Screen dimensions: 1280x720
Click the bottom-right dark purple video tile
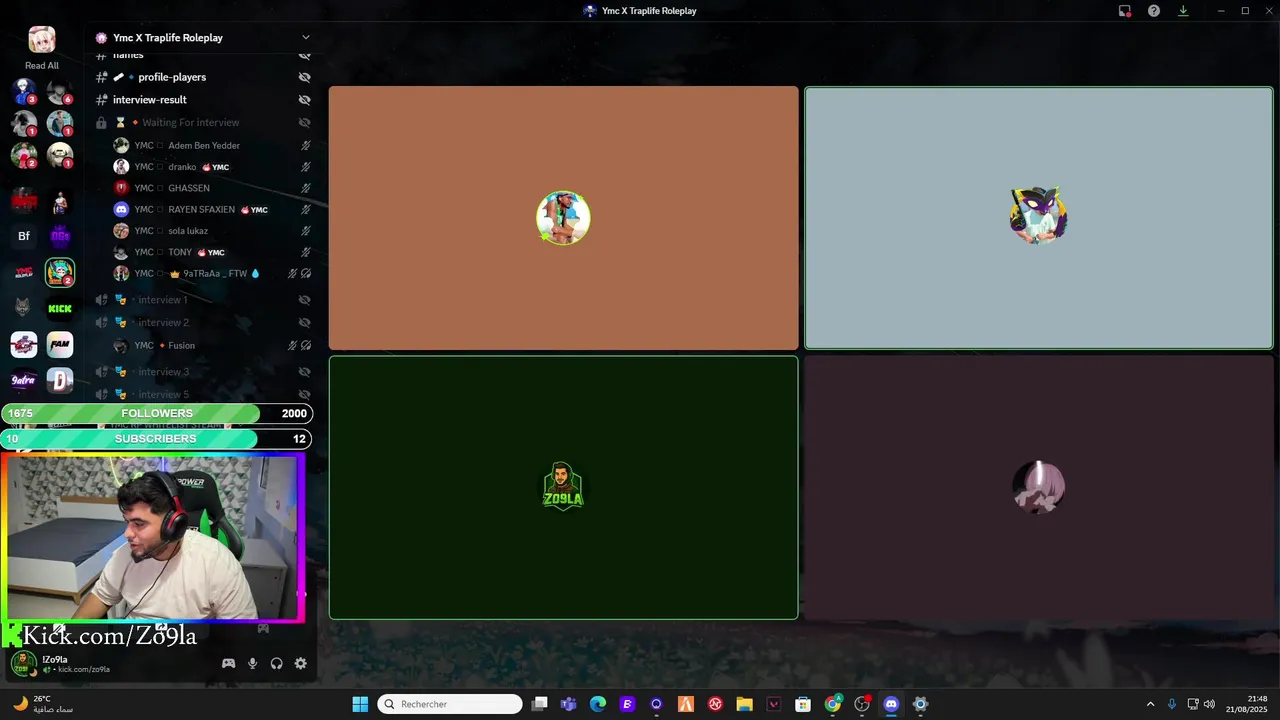[1039, 488]
